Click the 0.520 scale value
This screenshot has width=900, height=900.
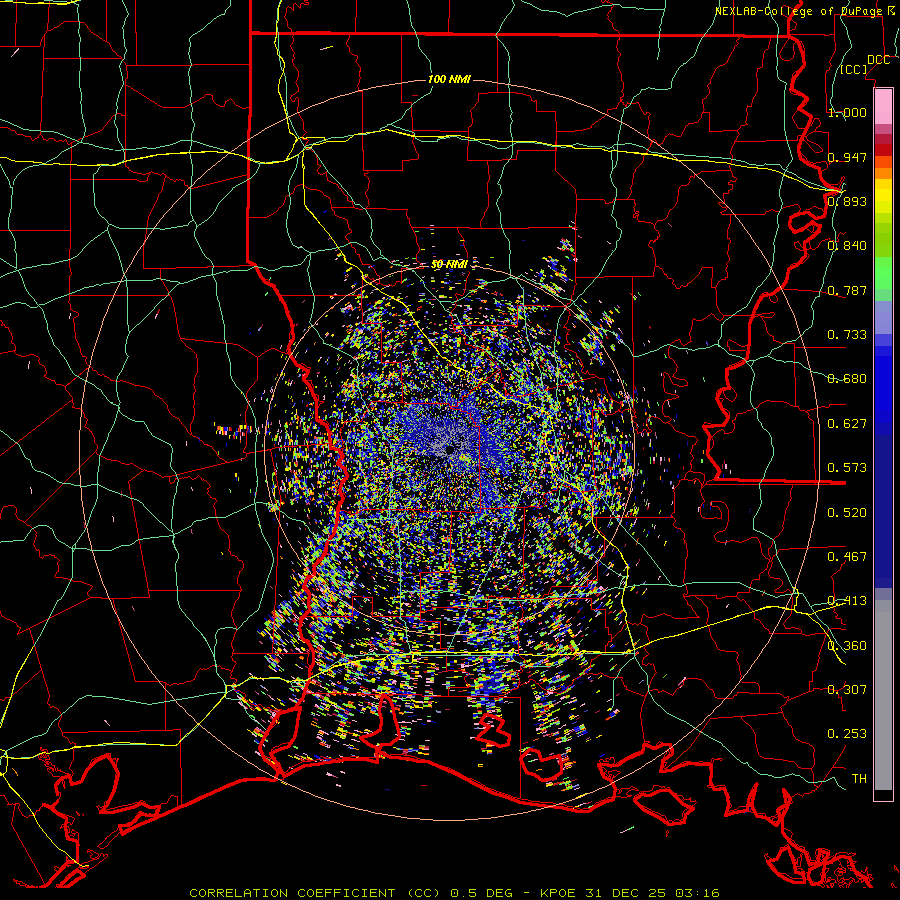click(847, 513)
